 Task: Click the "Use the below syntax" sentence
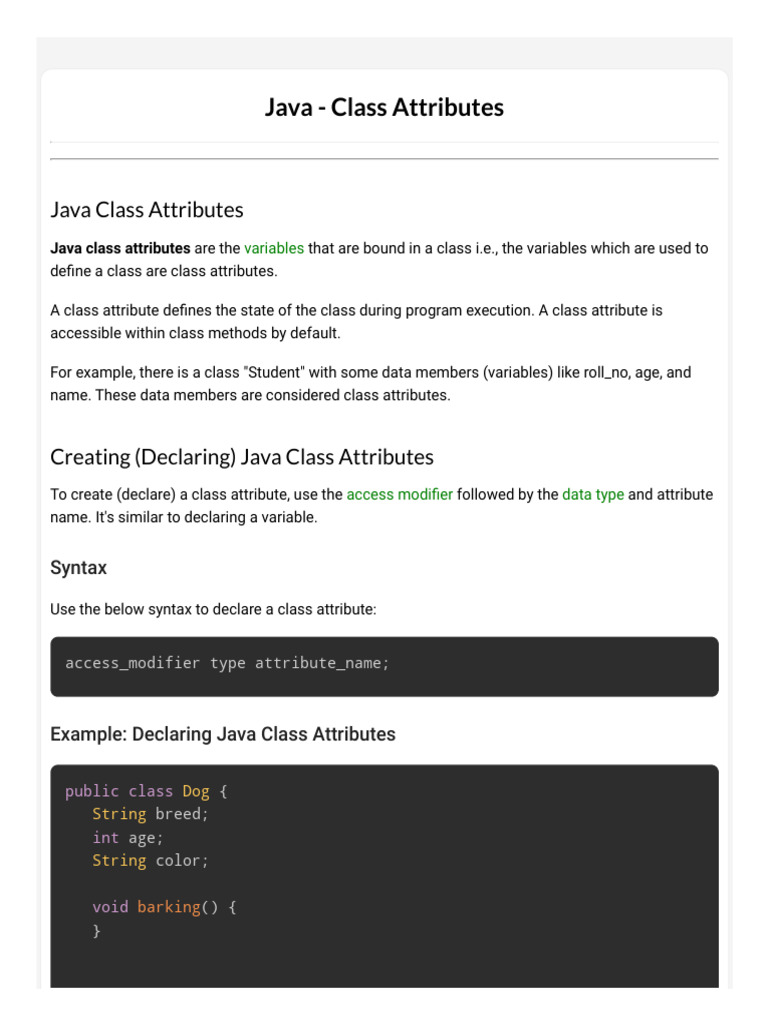(213, 609)
